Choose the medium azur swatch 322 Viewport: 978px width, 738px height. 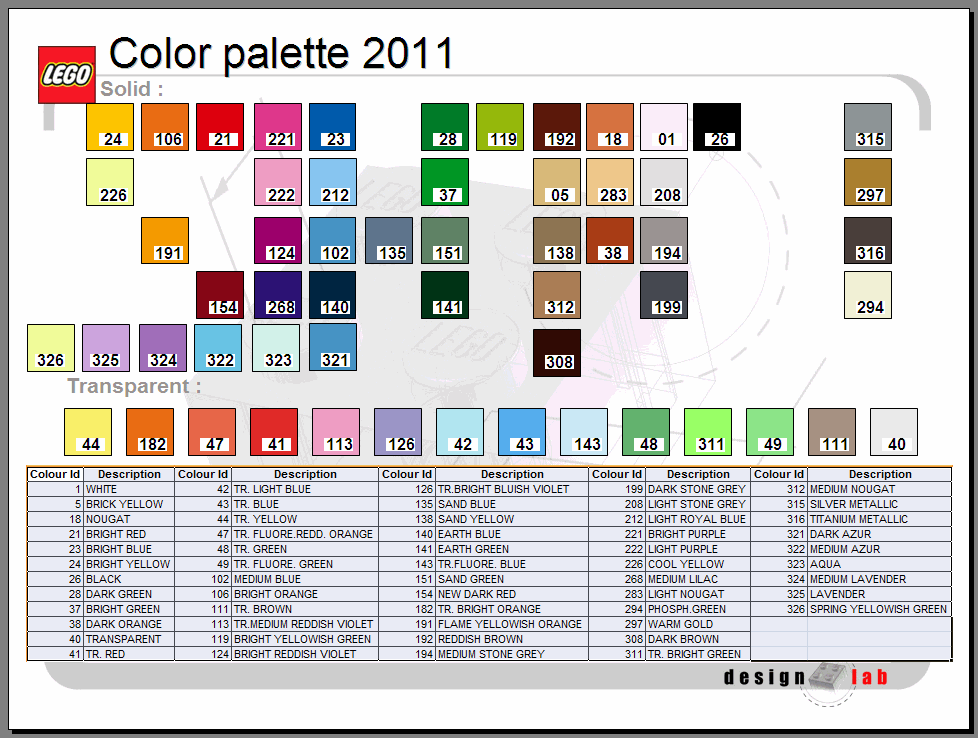218,347
